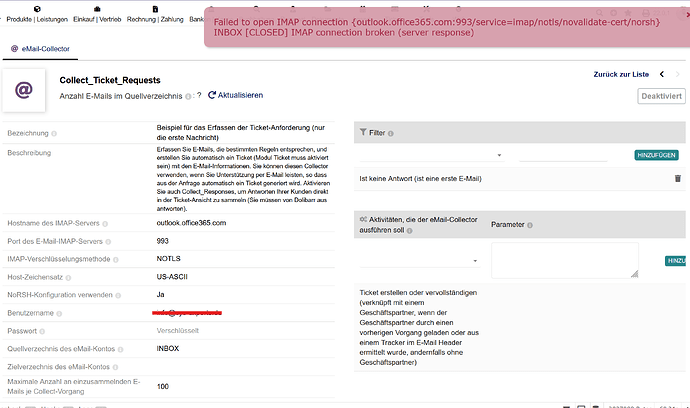690x408 pixels.
Task: Click the Deaktiviert status button
Action: click(661, 96)
